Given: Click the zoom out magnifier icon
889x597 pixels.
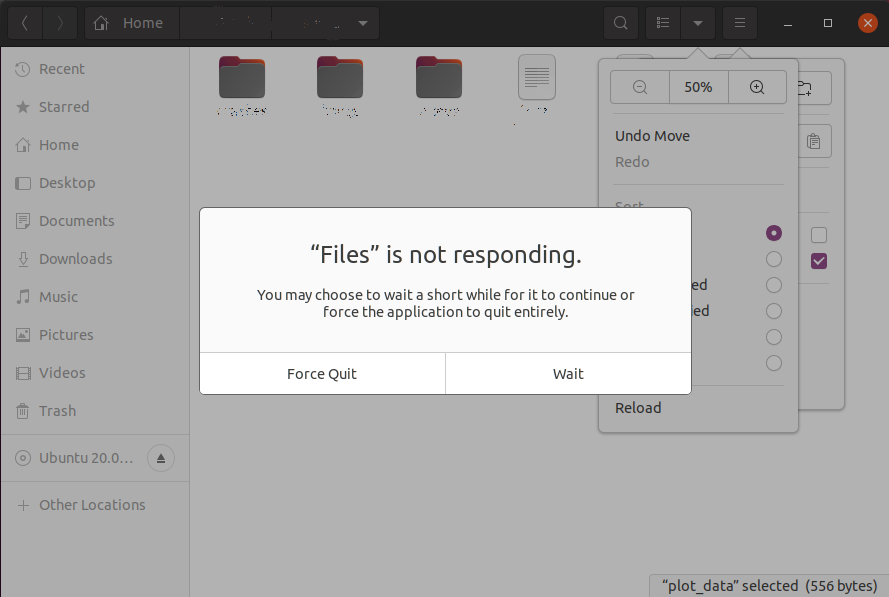Looking at the screenshot, I should (x=640, y=87).
